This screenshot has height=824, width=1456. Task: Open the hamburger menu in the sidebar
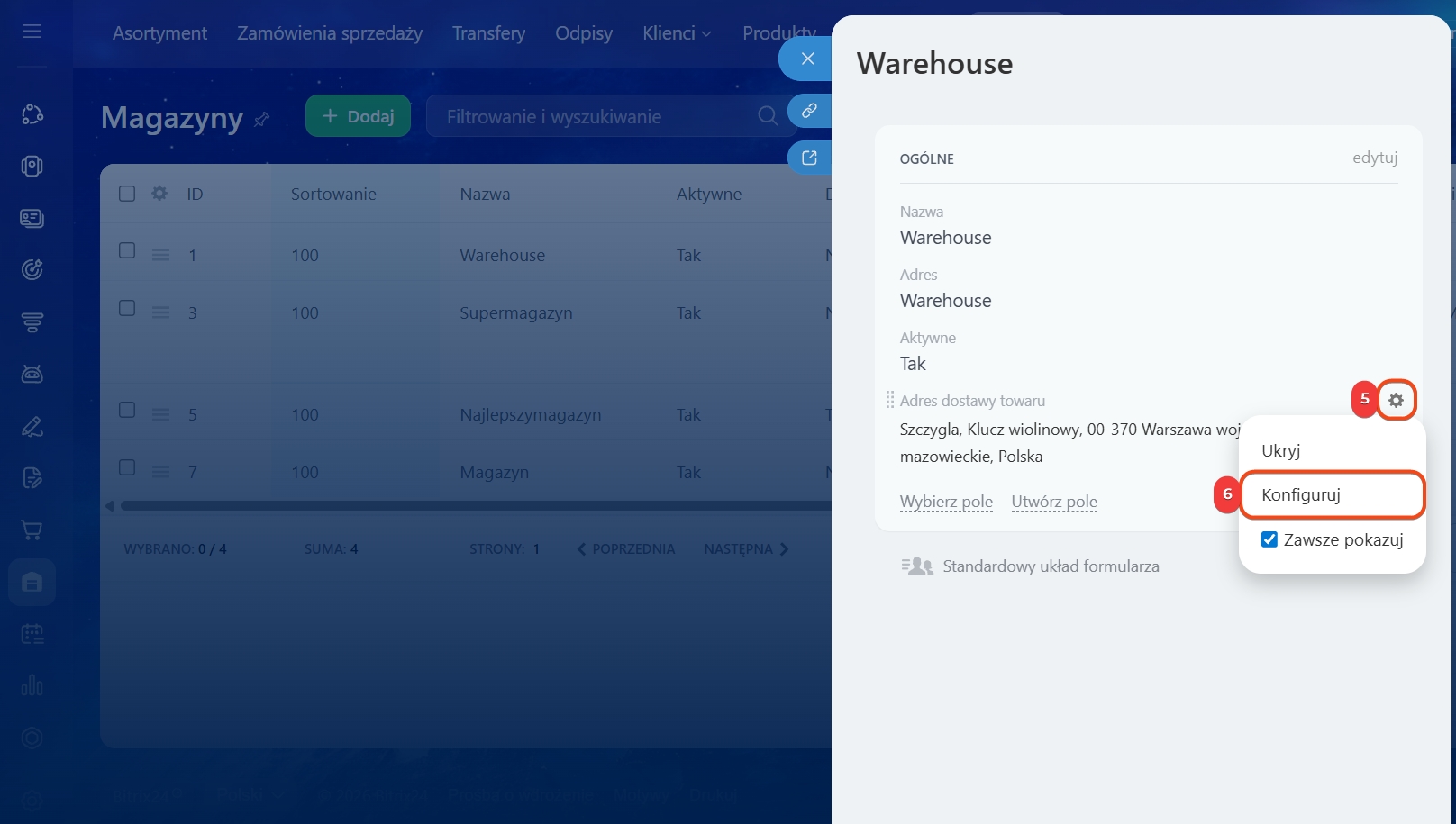(32, 32)
